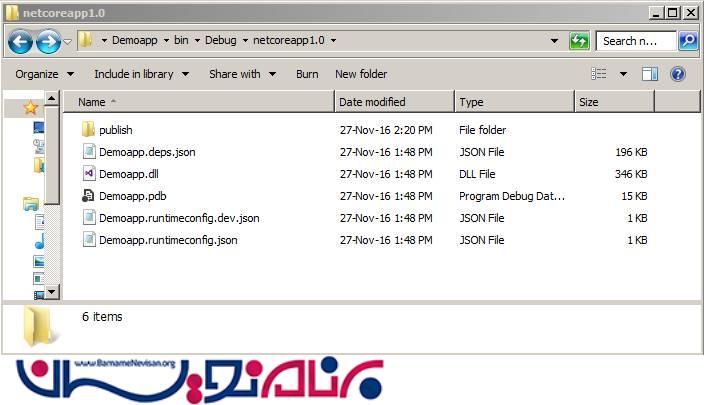
Task: Click the Debug breadcrumb in address bar
Action: (221, 41)
